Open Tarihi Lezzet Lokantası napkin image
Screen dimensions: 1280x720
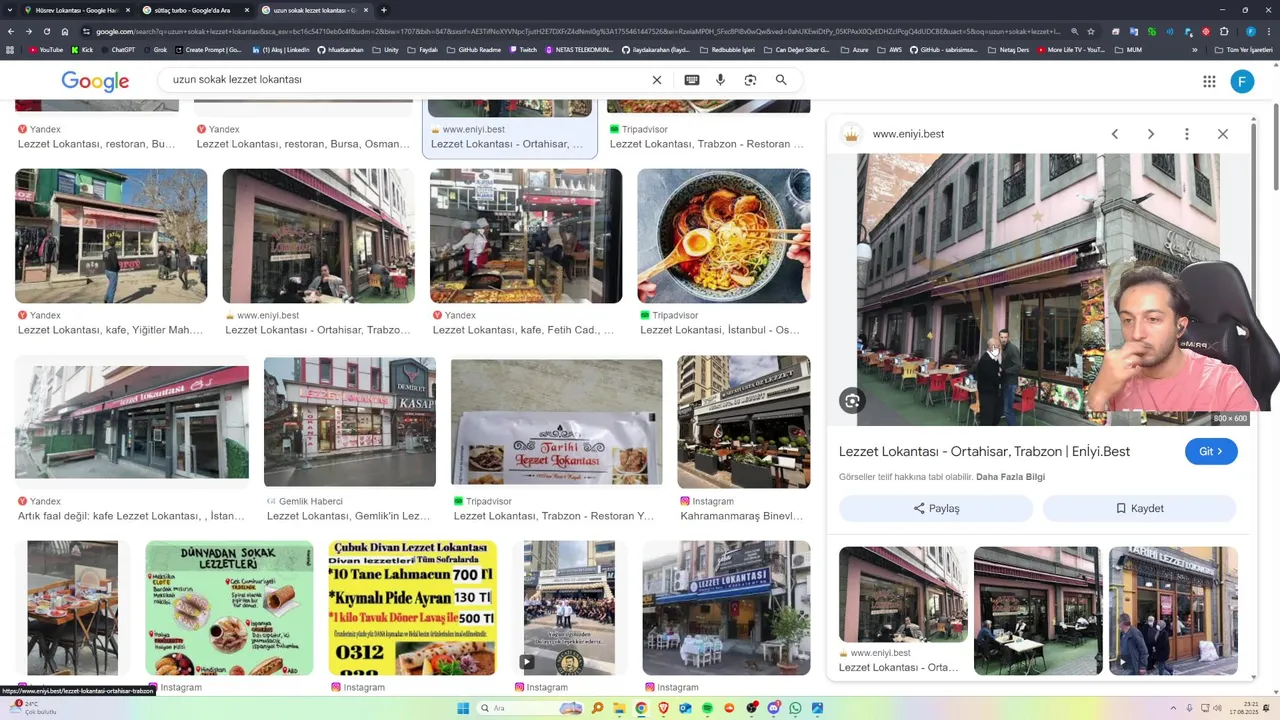coord(557,422)
